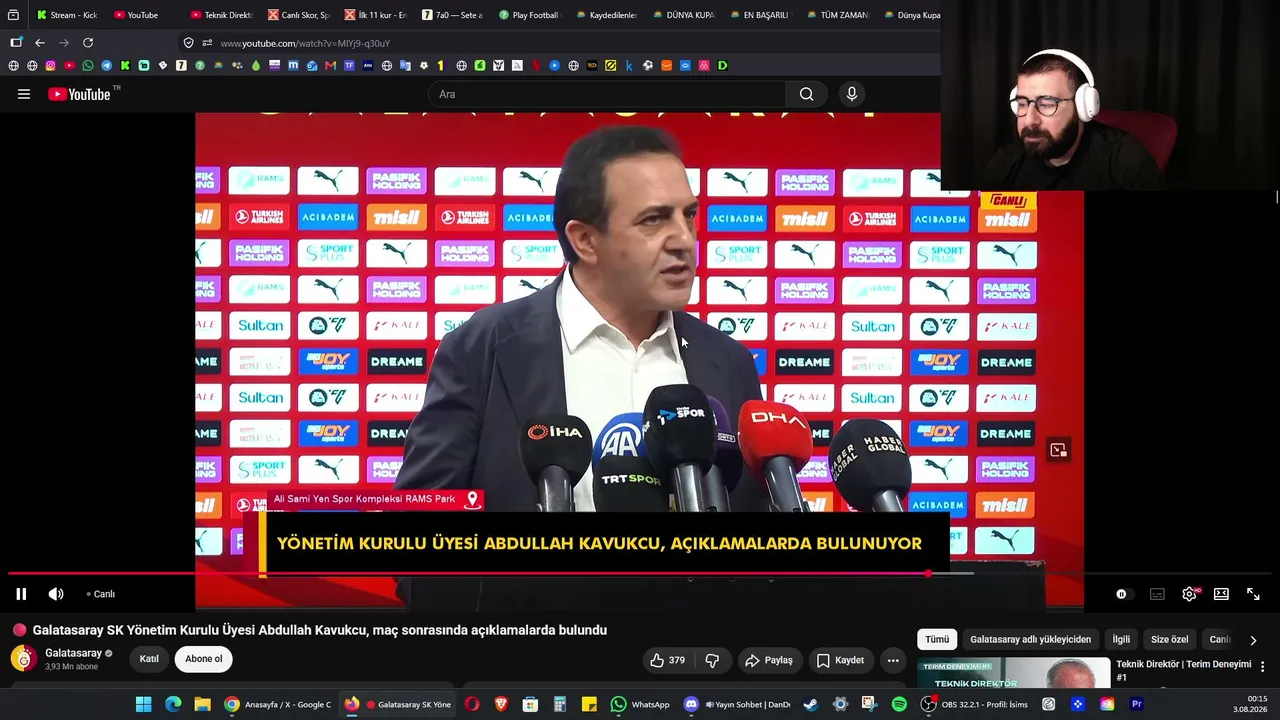The height and width of the screenshot is (720, 1280).
Task: Mute the video volume
Action: click(x=56, y=594)
